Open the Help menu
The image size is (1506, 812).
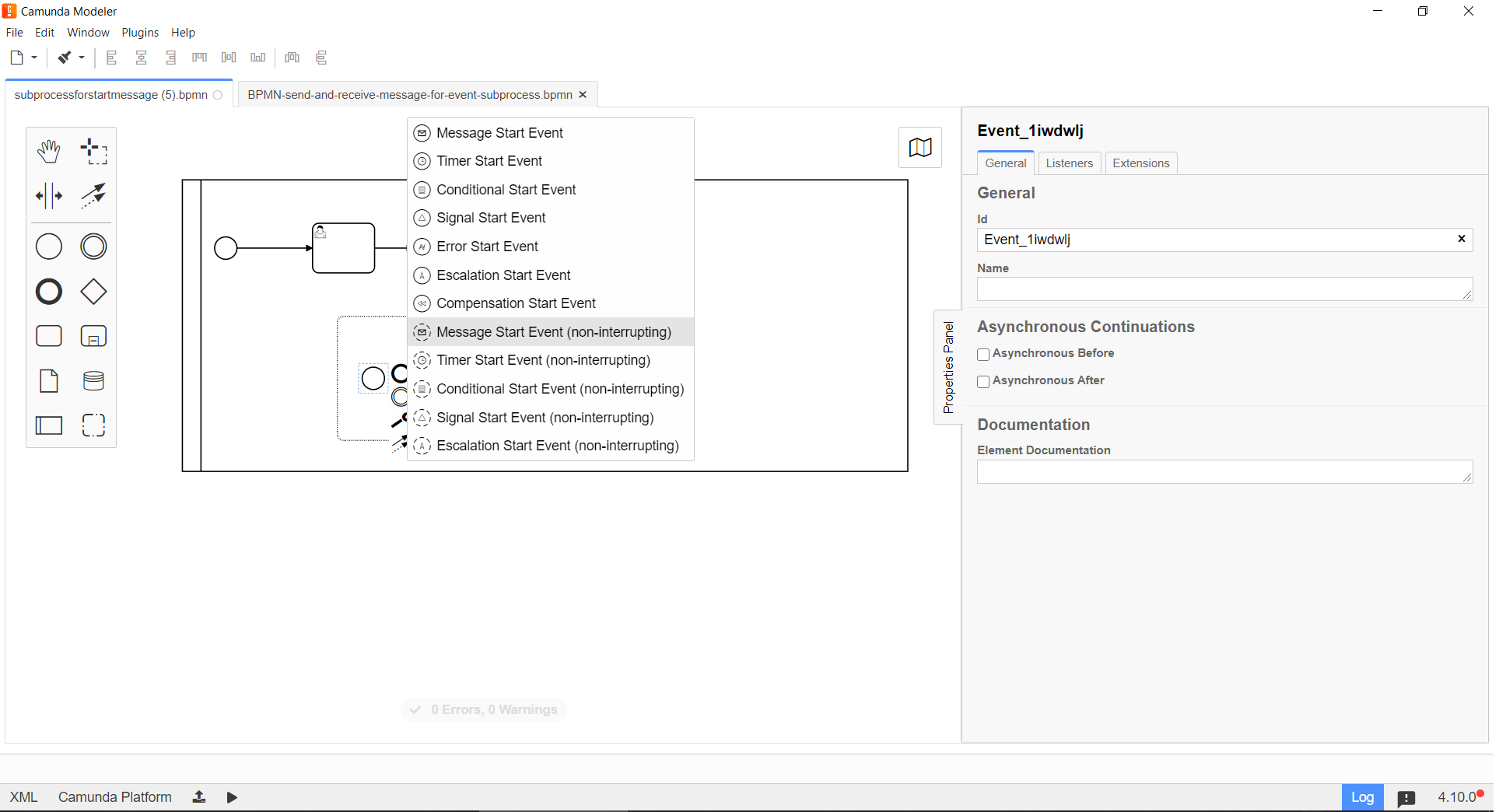pyautogui.click(x=183, y=33)
